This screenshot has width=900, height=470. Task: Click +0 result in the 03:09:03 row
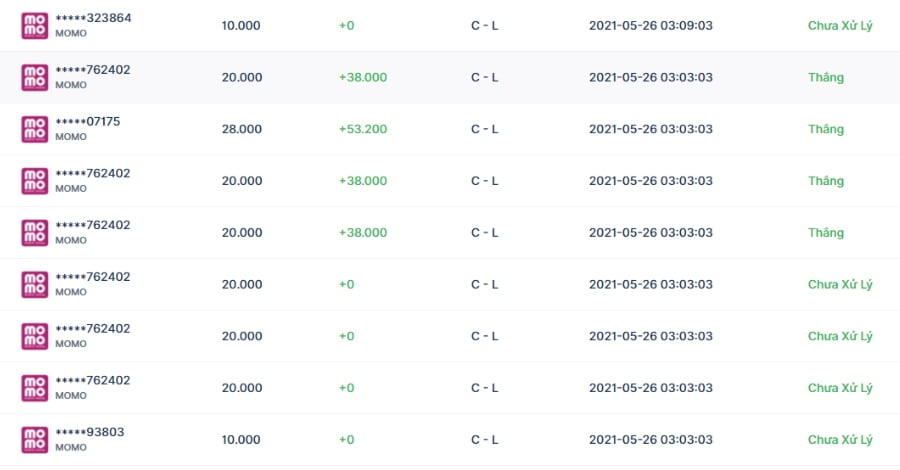coord(347,26)
